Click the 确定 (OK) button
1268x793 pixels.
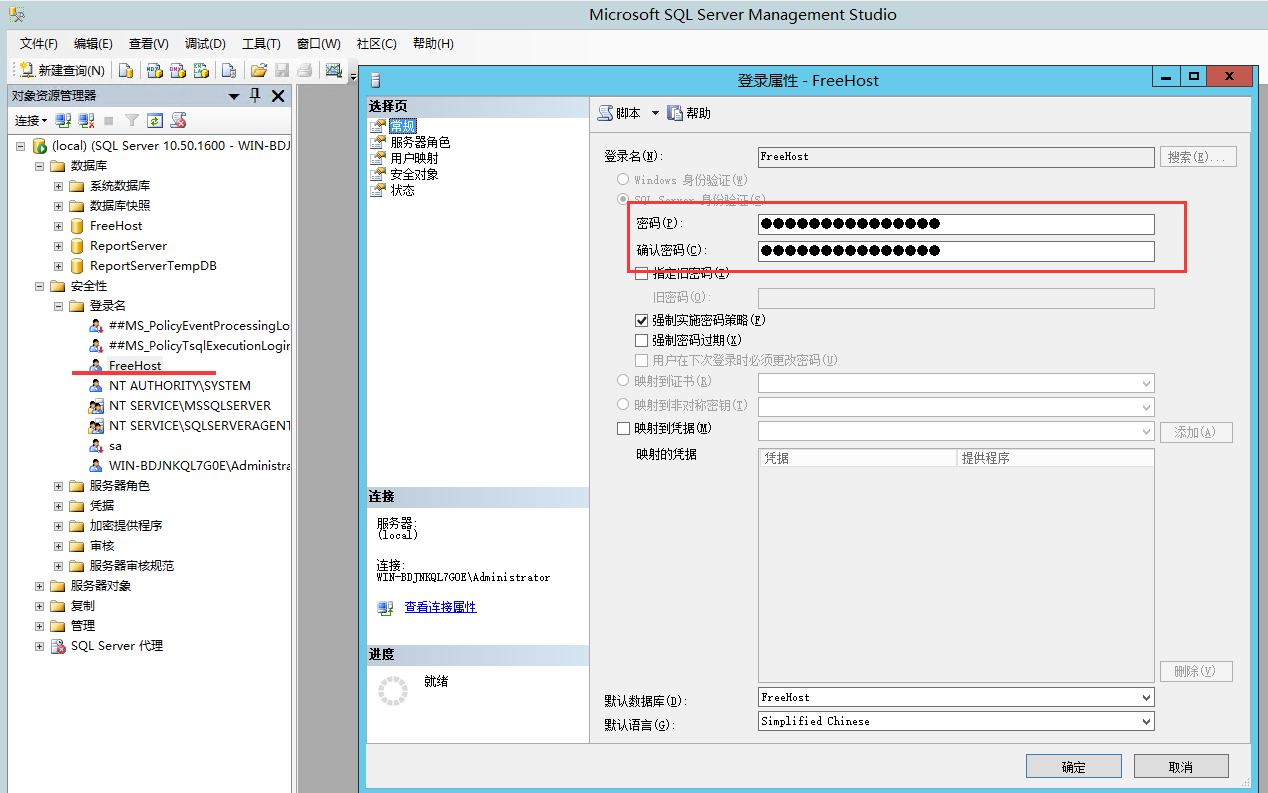pyautogui.click(x=1073, y=767)
